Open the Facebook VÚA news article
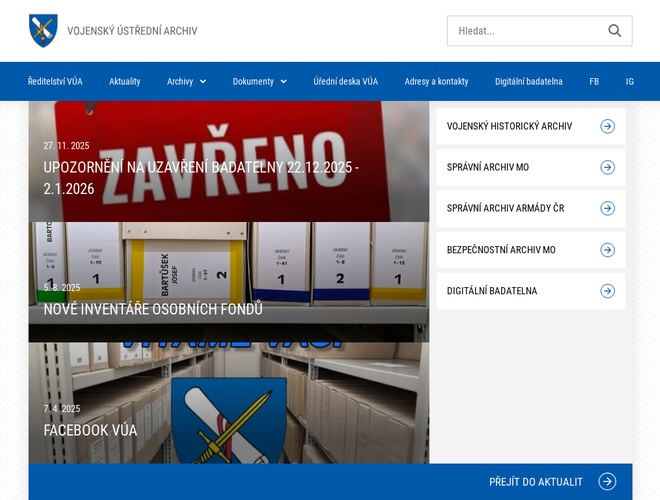Screen dimensions: 660x500 [x=90, y=430]
